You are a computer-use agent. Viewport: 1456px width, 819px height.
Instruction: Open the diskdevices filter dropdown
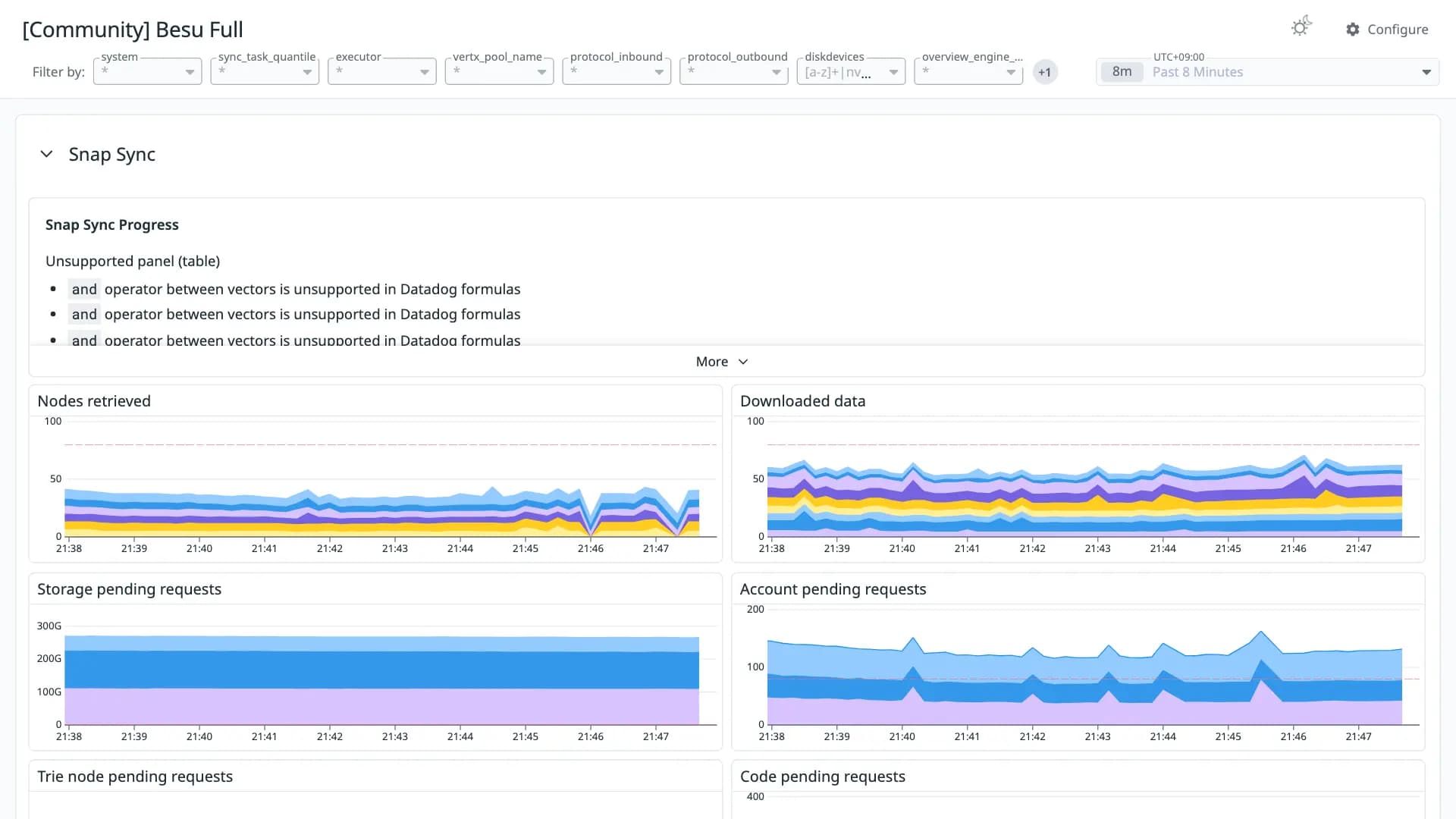pyautogui.click(x=851, y=71)
